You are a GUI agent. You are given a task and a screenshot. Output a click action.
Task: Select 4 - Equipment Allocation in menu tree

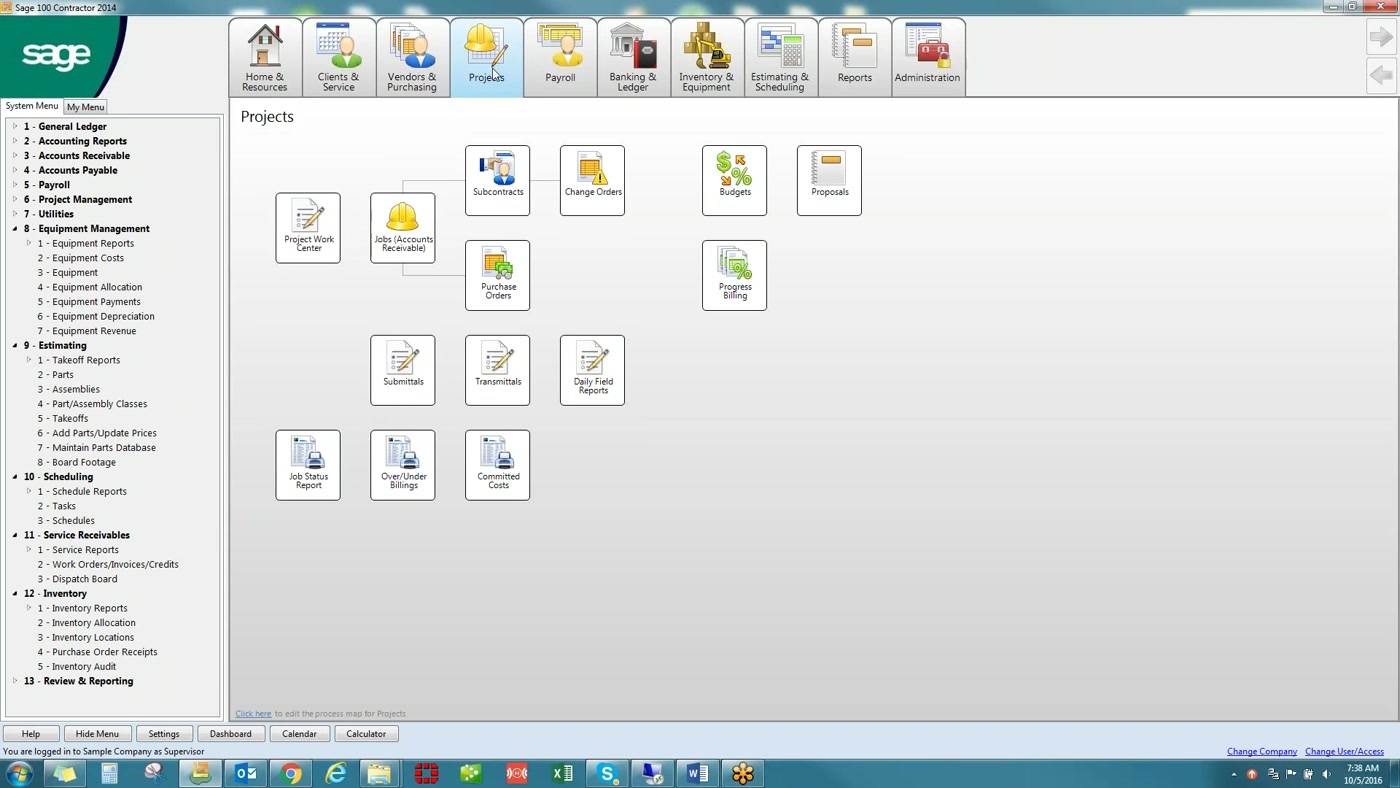point(90,287)
